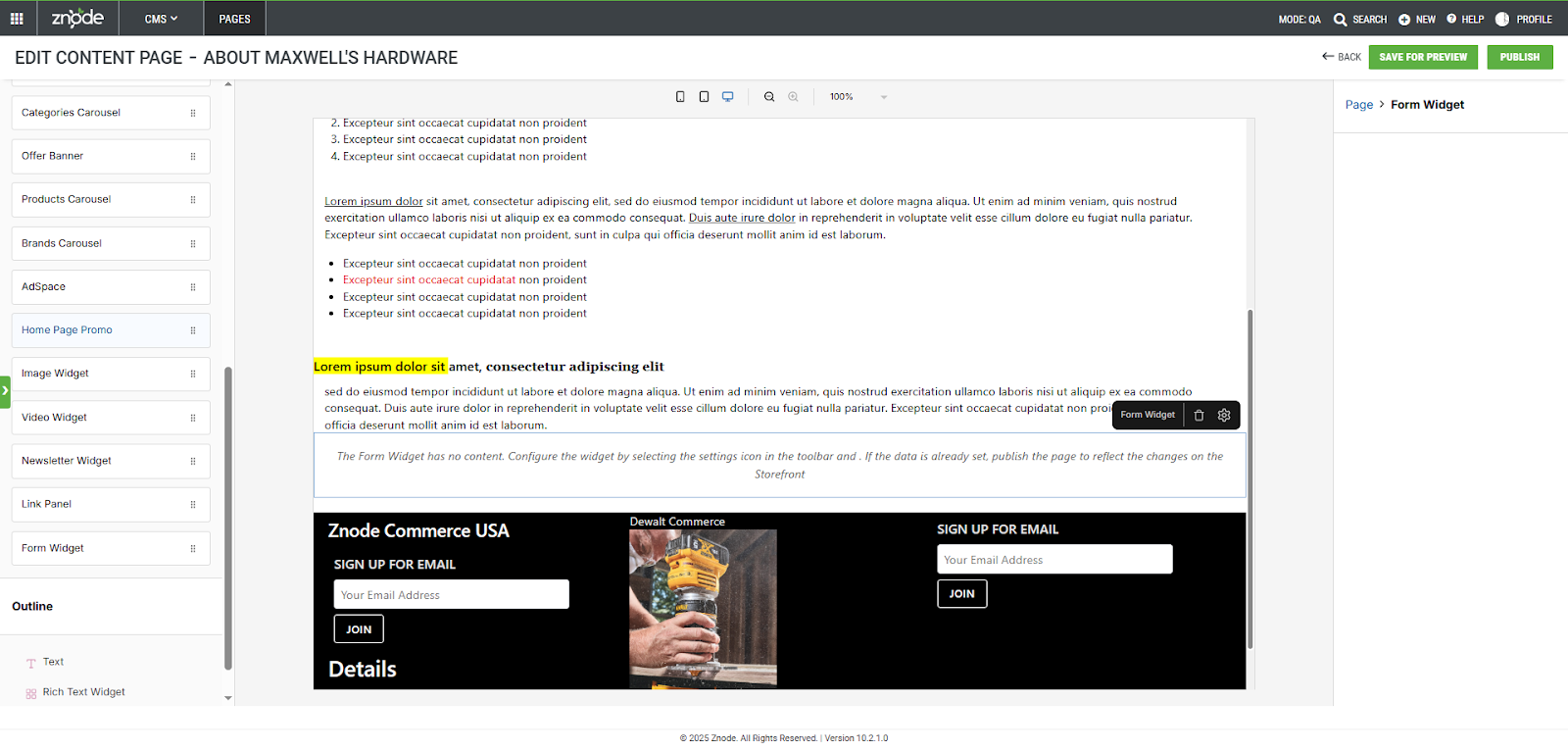Select Rich Text Widget outline item
Image resolution: width=1568 pixels, height=751 pixels.
83,692
